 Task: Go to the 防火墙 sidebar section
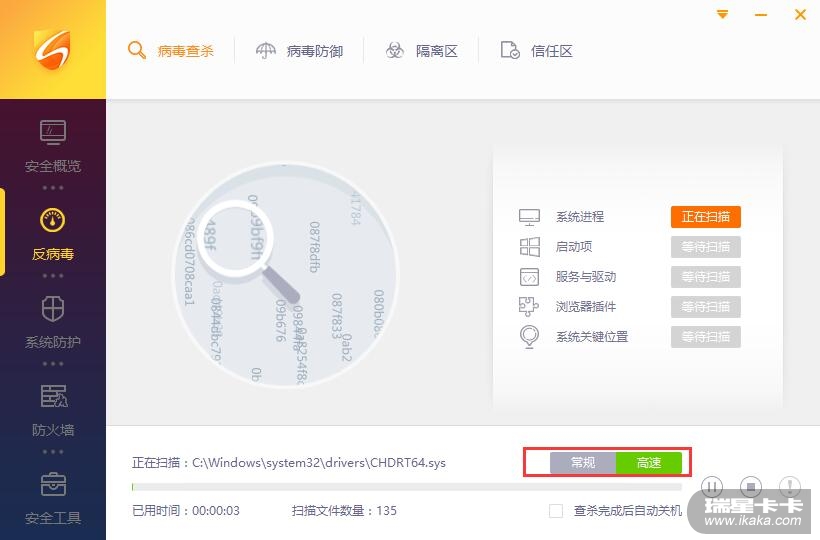(53, 410)
